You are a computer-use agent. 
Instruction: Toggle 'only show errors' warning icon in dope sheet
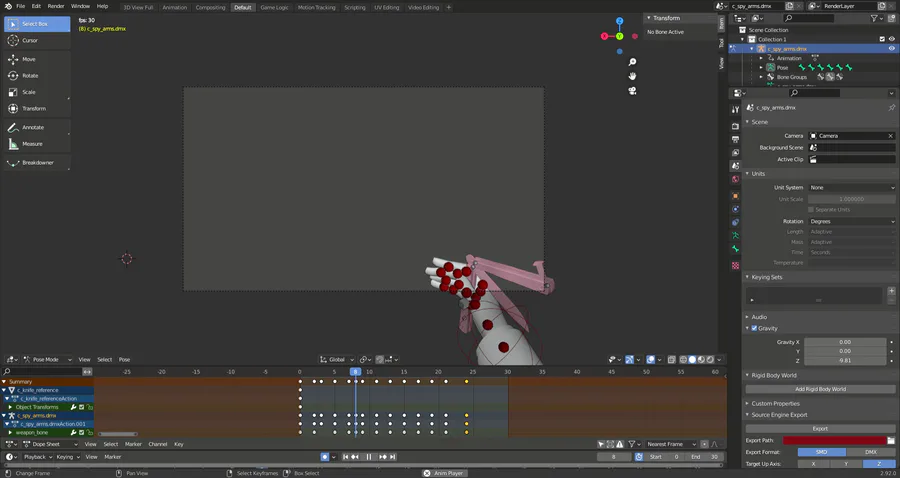(619, 444)
